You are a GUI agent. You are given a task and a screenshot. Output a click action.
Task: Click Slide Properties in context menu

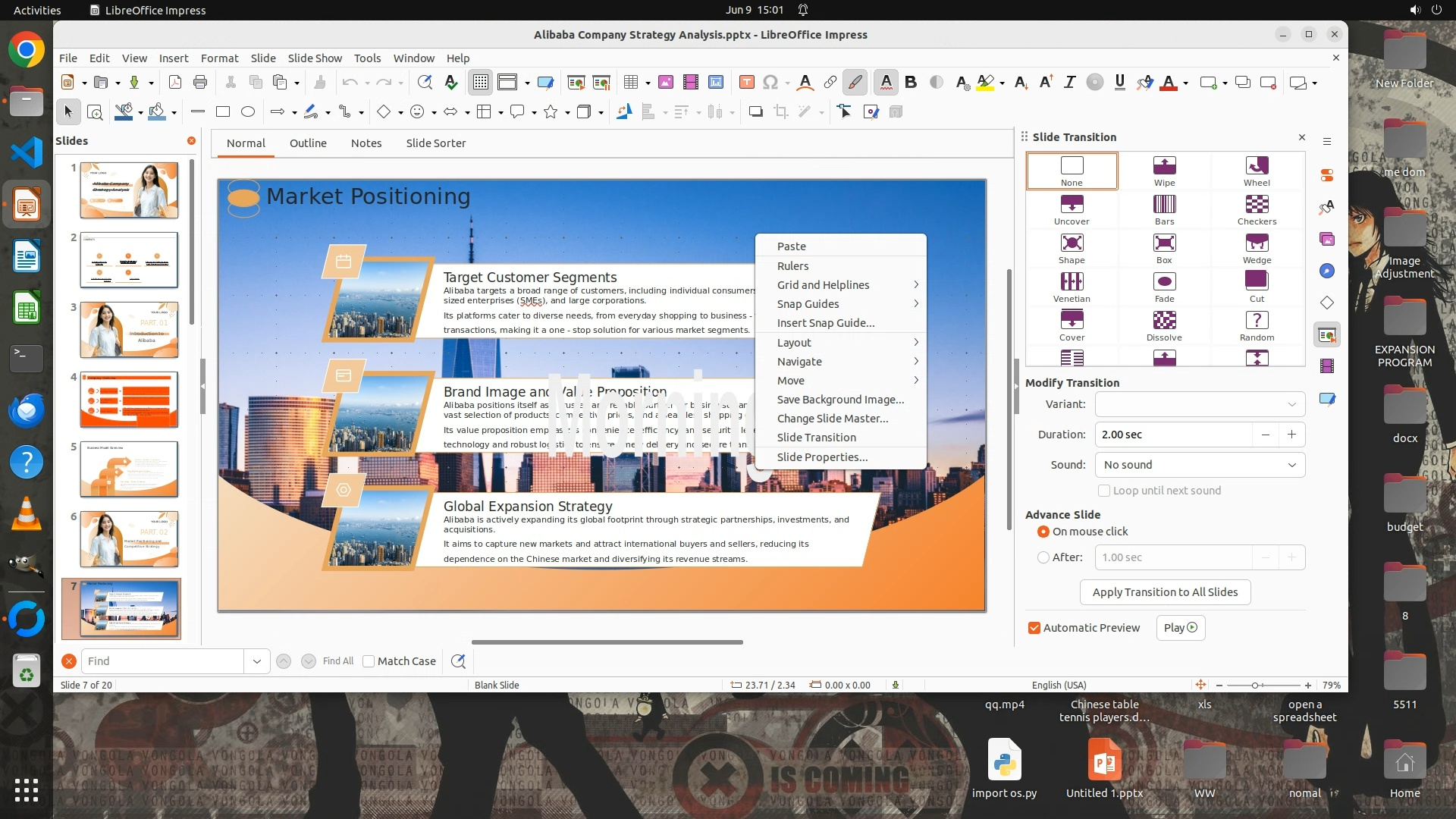coord(822,457)
